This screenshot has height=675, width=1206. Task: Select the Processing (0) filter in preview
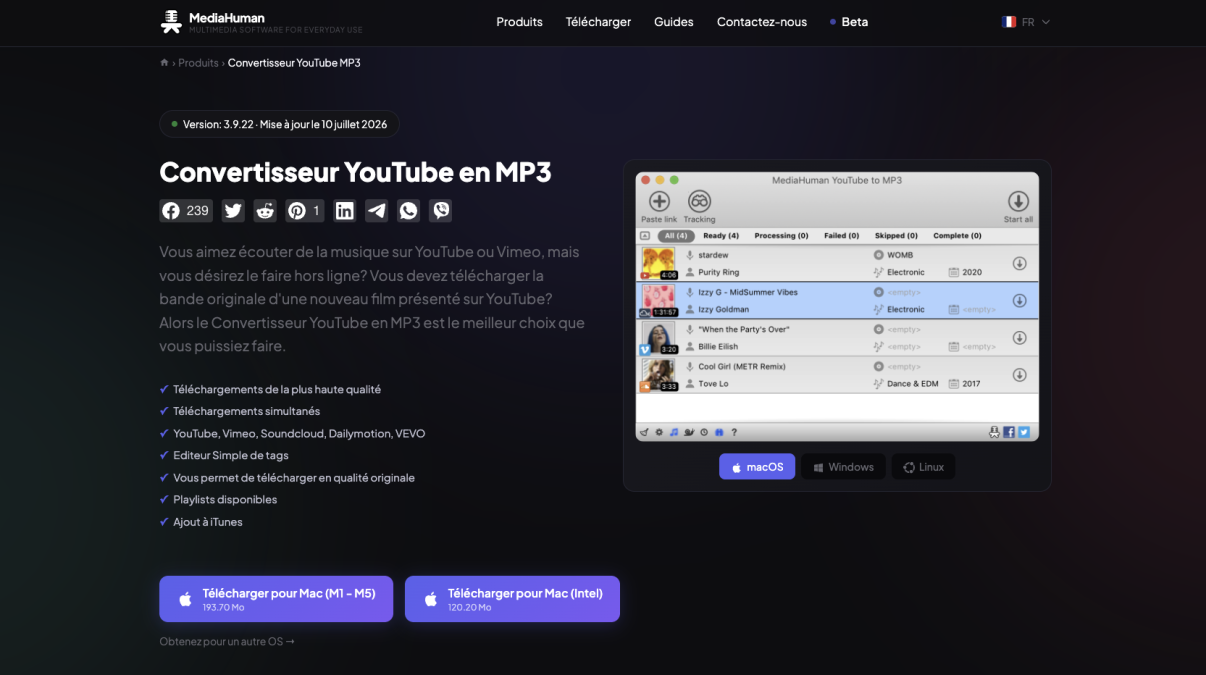pos(781,236)
